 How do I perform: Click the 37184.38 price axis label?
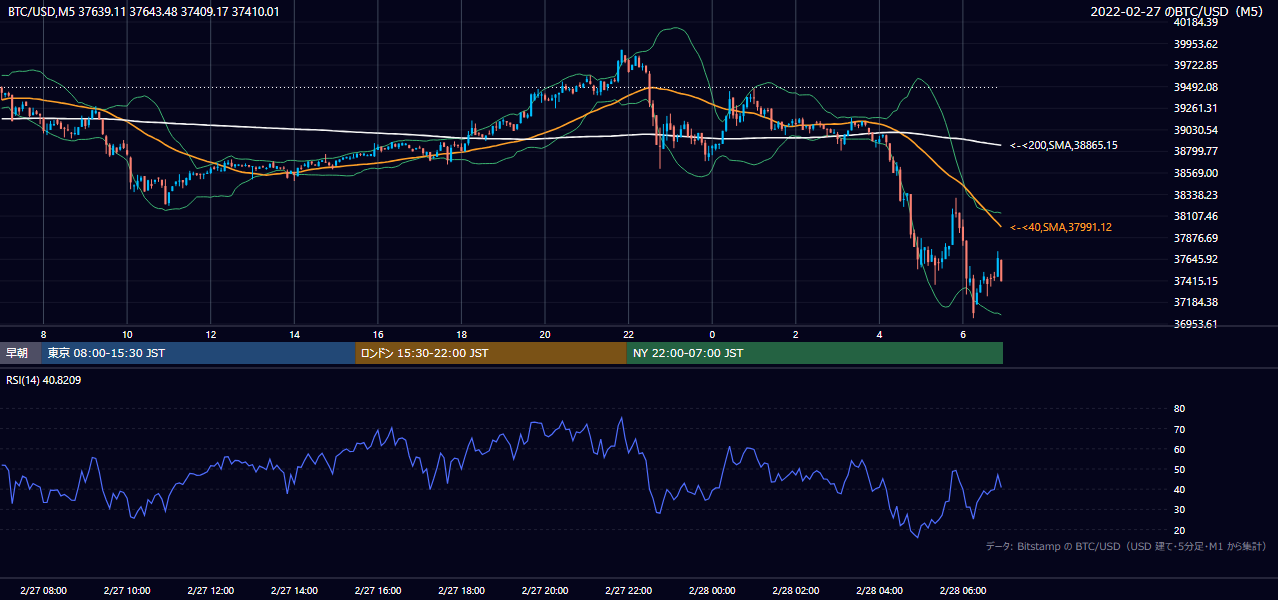click(x=1195, y=302)
